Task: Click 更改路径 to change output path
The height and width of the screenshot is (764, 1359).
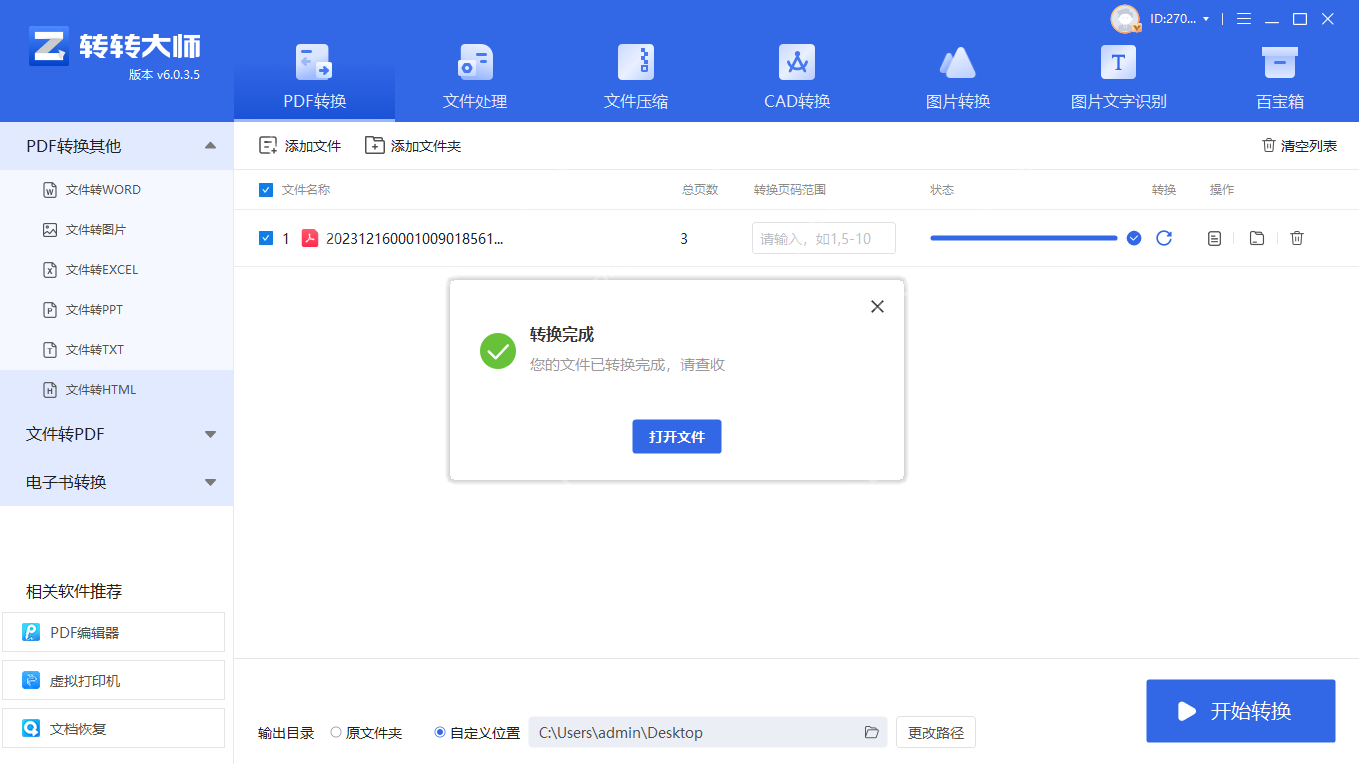Action: pos(935,732)
